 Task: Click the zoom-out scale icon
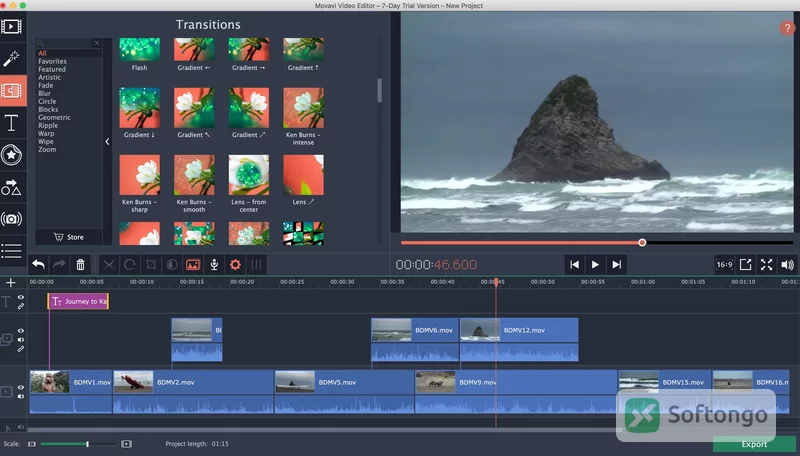click(32, 444)
